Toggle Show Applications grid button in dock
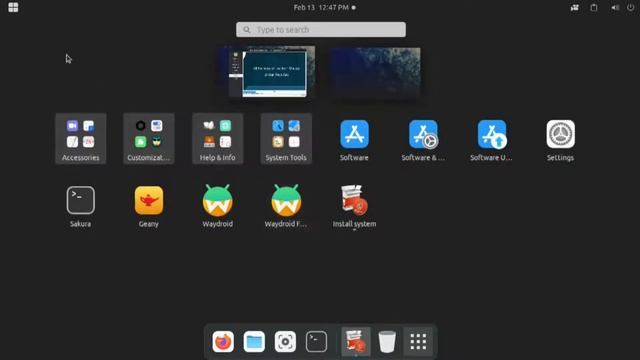The height and width of the screenshot is (360, 640). [418, 341]
